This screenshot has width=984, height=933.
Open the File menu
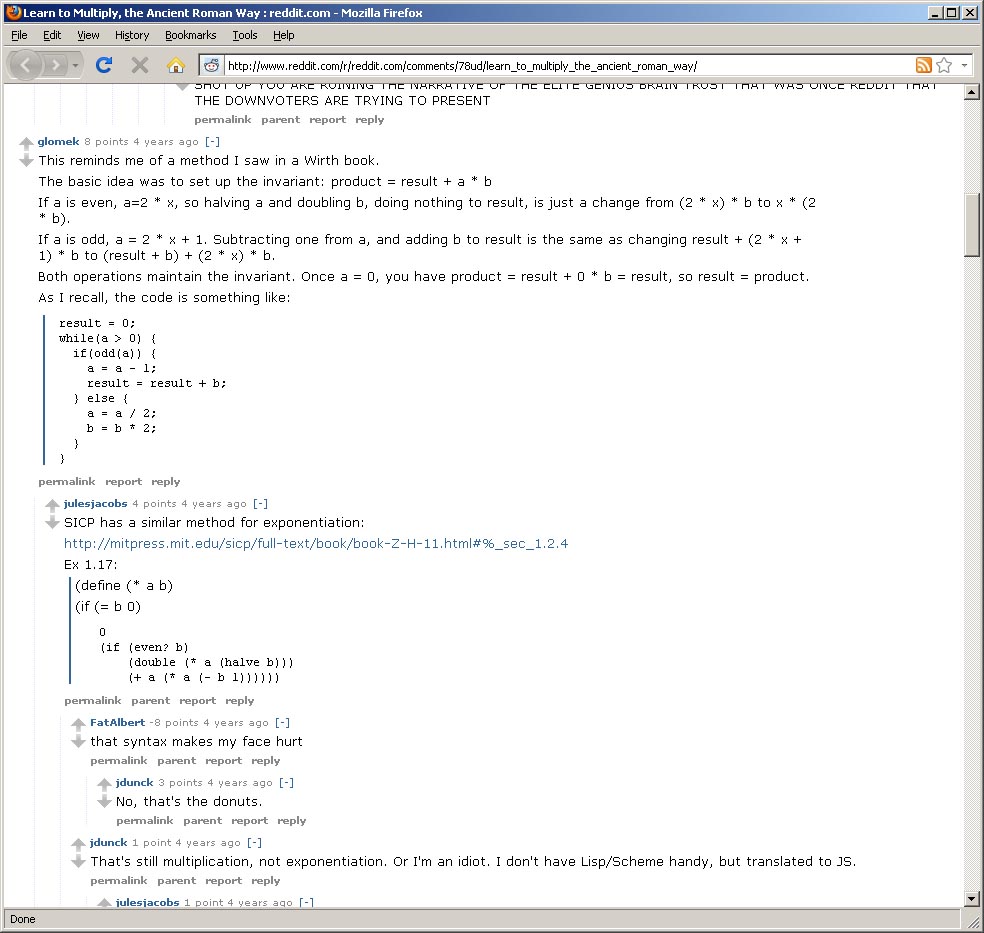click(x=19, y=35)
